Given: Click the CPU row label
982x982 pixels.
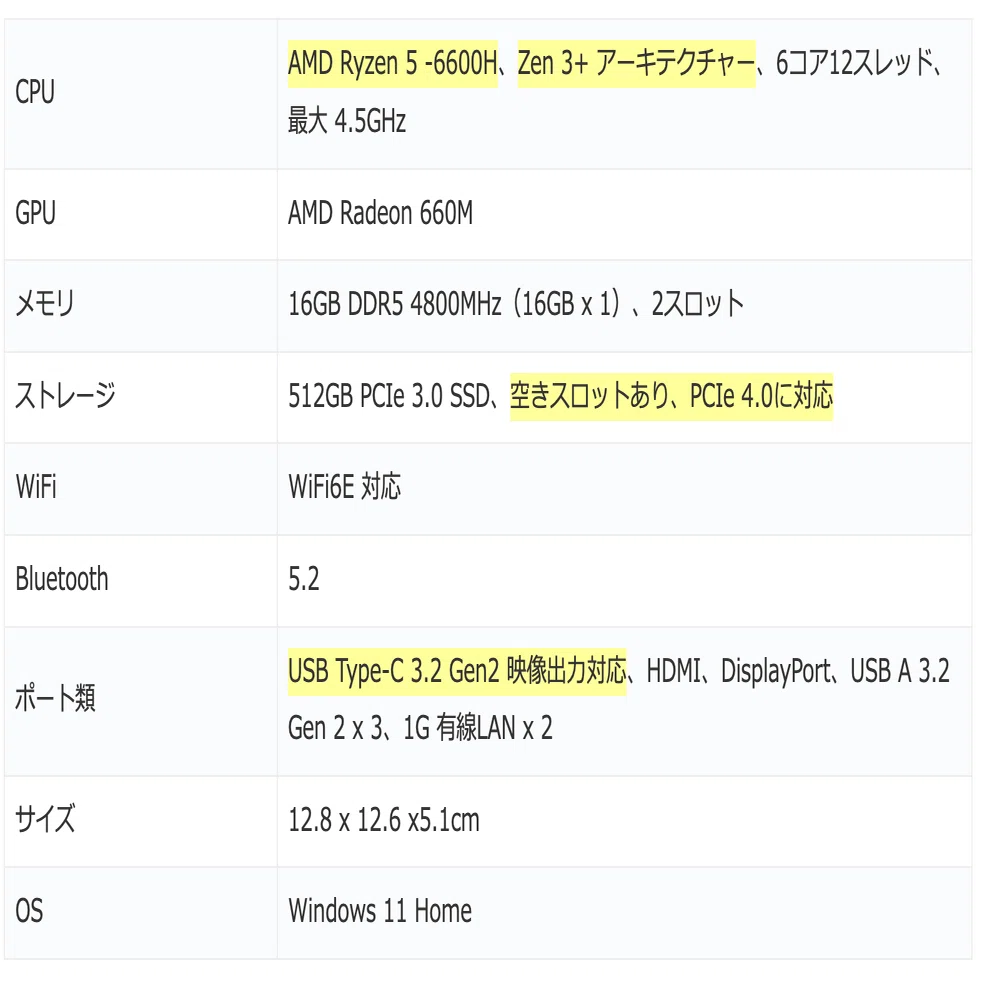Looking at the screenshot, I should click(35, 92).
